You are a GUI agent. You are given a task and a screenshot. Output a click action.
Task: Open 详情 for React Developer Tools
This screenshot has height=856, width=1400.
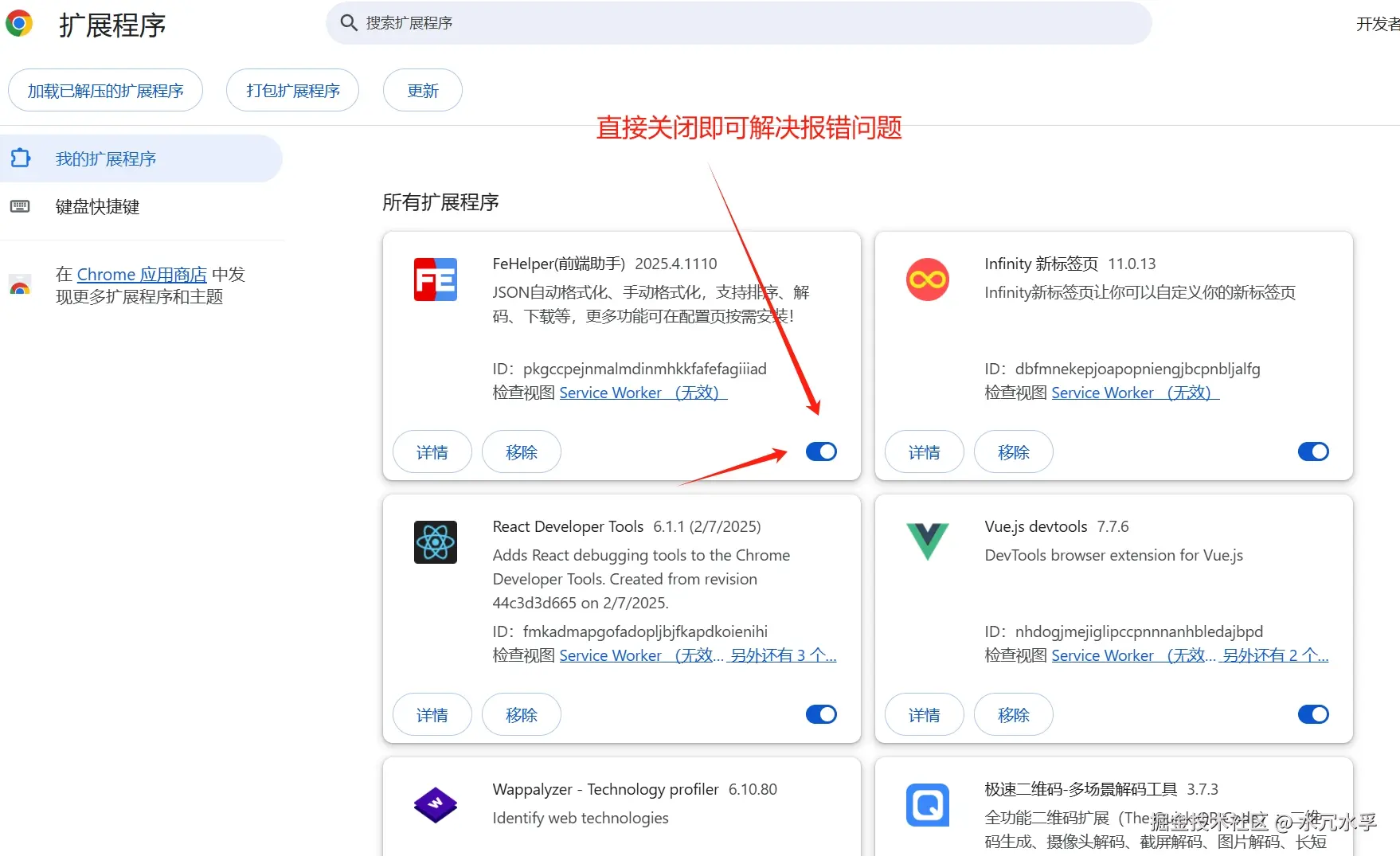coord(432,714)
